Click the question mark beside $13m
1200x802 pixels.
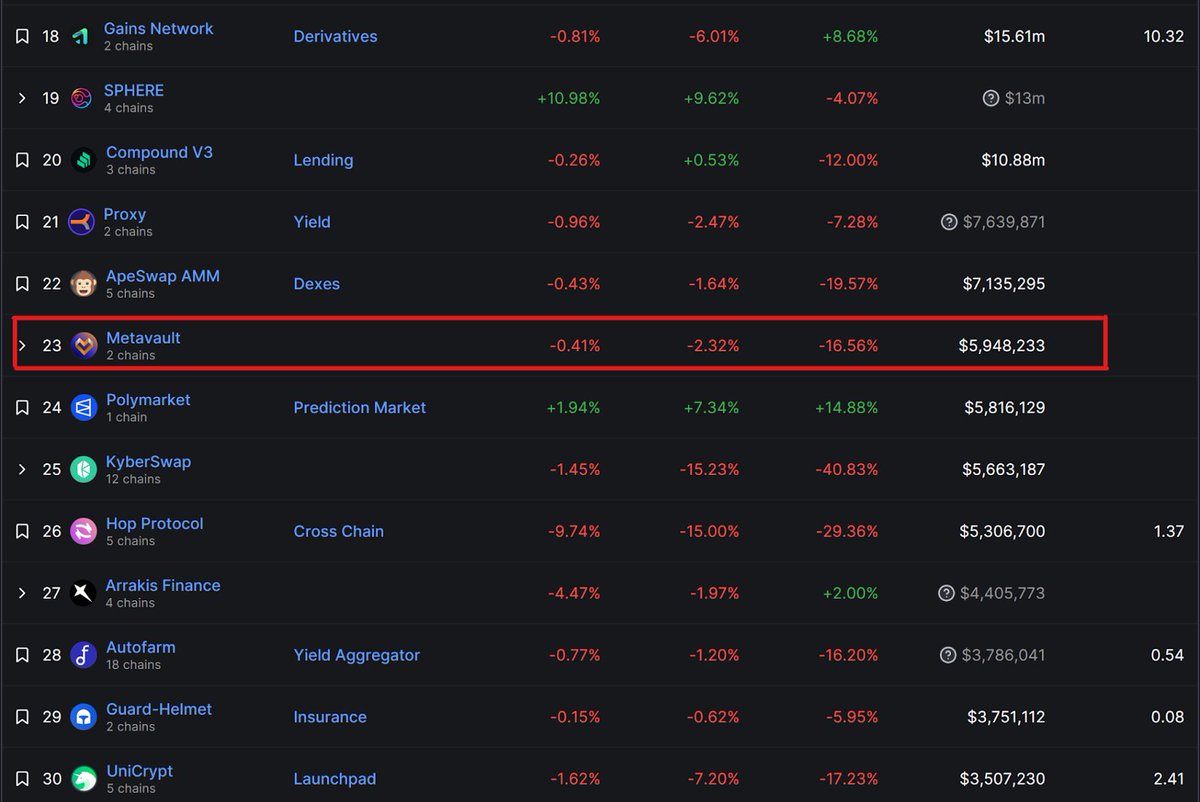(991, 98)
